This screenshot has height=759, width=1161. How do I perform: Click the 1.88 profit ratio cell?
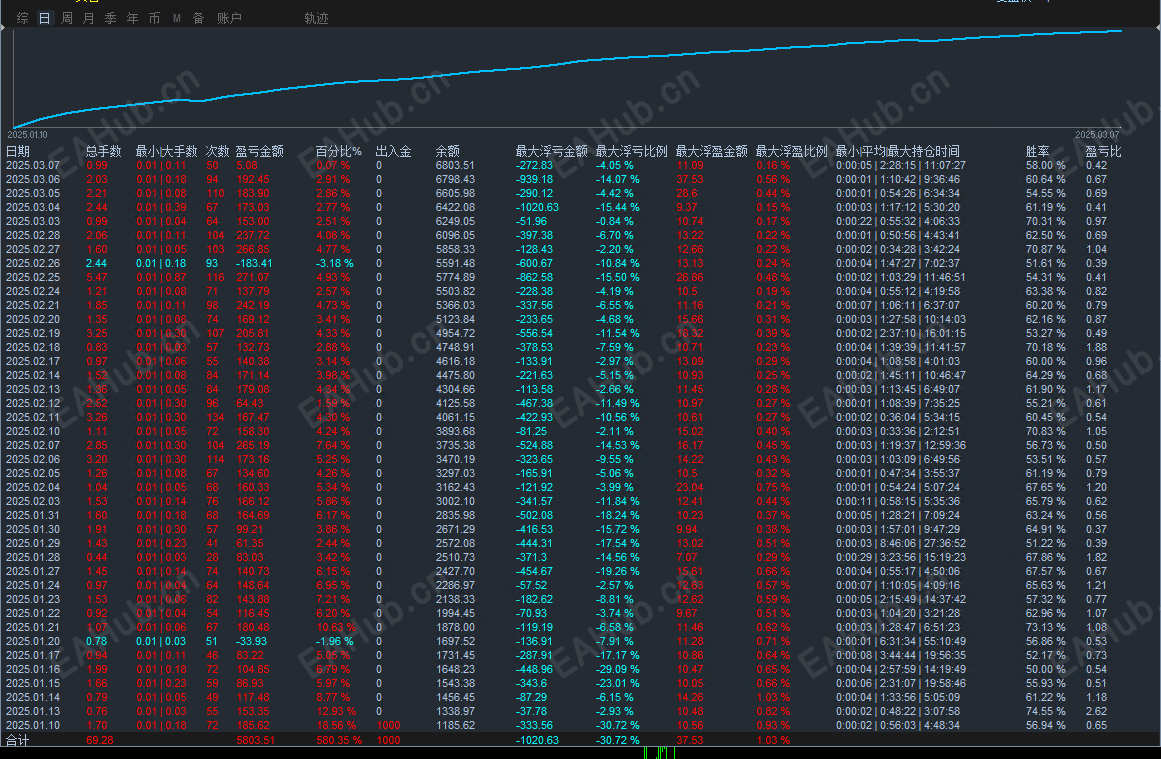pos(1097,347)
